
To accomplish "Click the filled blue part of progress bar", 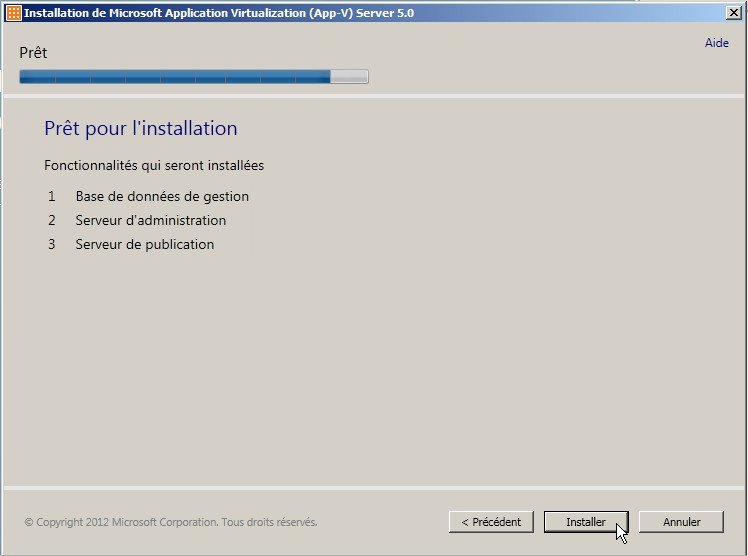I will tap(175, 76).
